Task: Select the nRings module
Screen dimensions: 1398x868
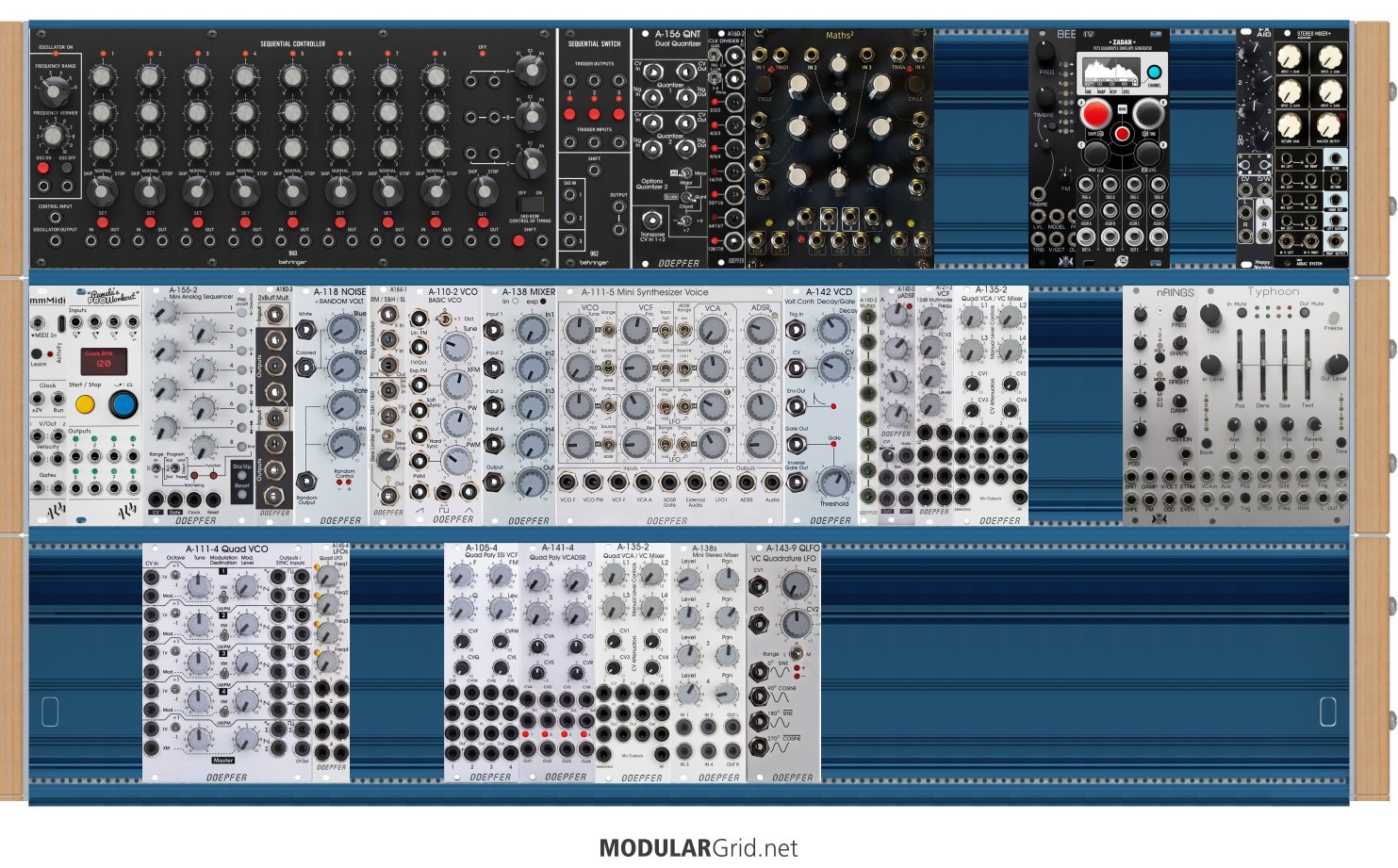Action: (x=1160, y=405)
